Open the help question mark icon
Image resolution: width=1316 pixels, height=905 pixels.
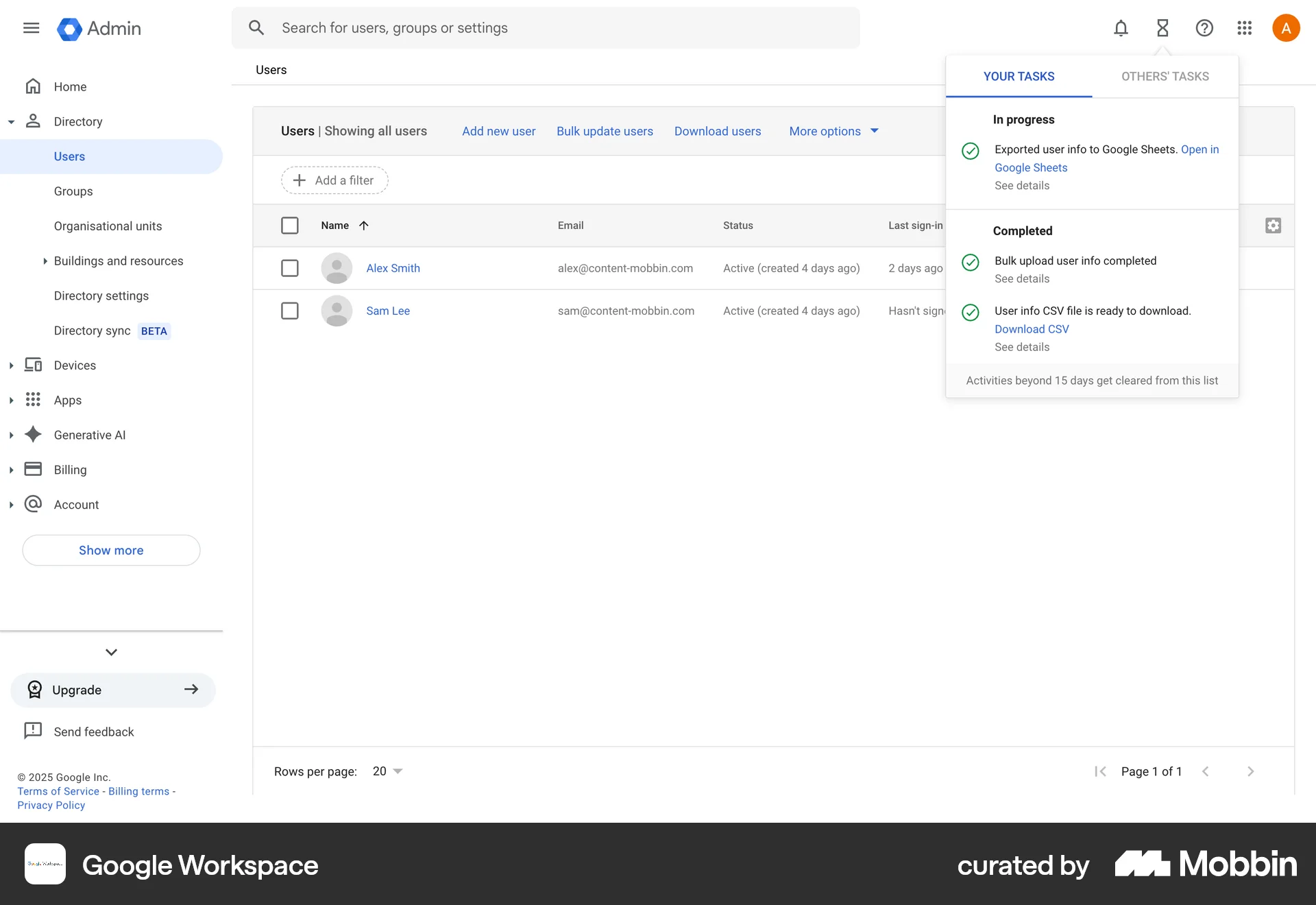(x=1204, y=28)
